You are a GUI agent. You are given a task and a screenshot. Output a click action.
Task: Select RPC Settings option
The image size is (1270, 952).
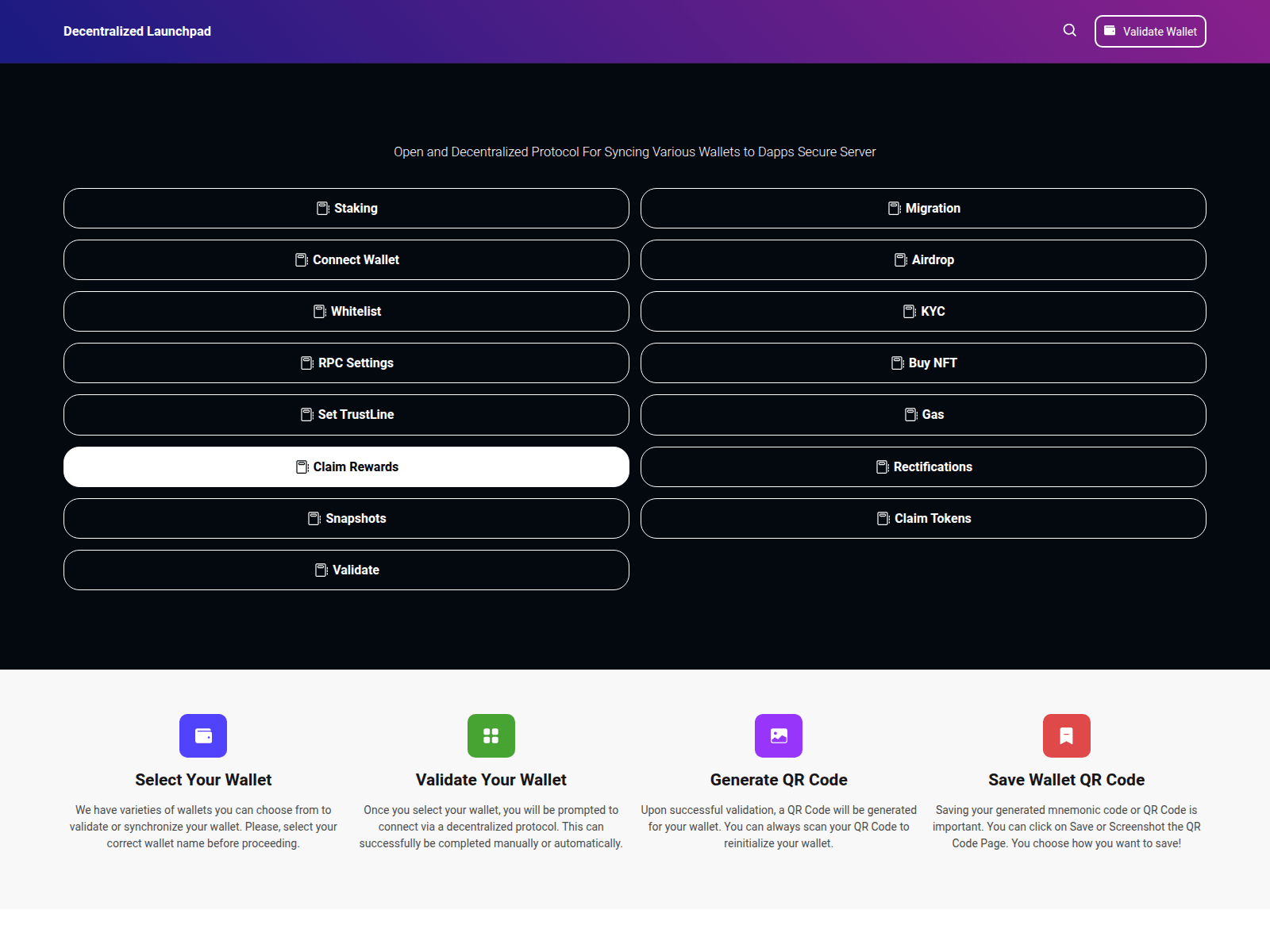346,363
